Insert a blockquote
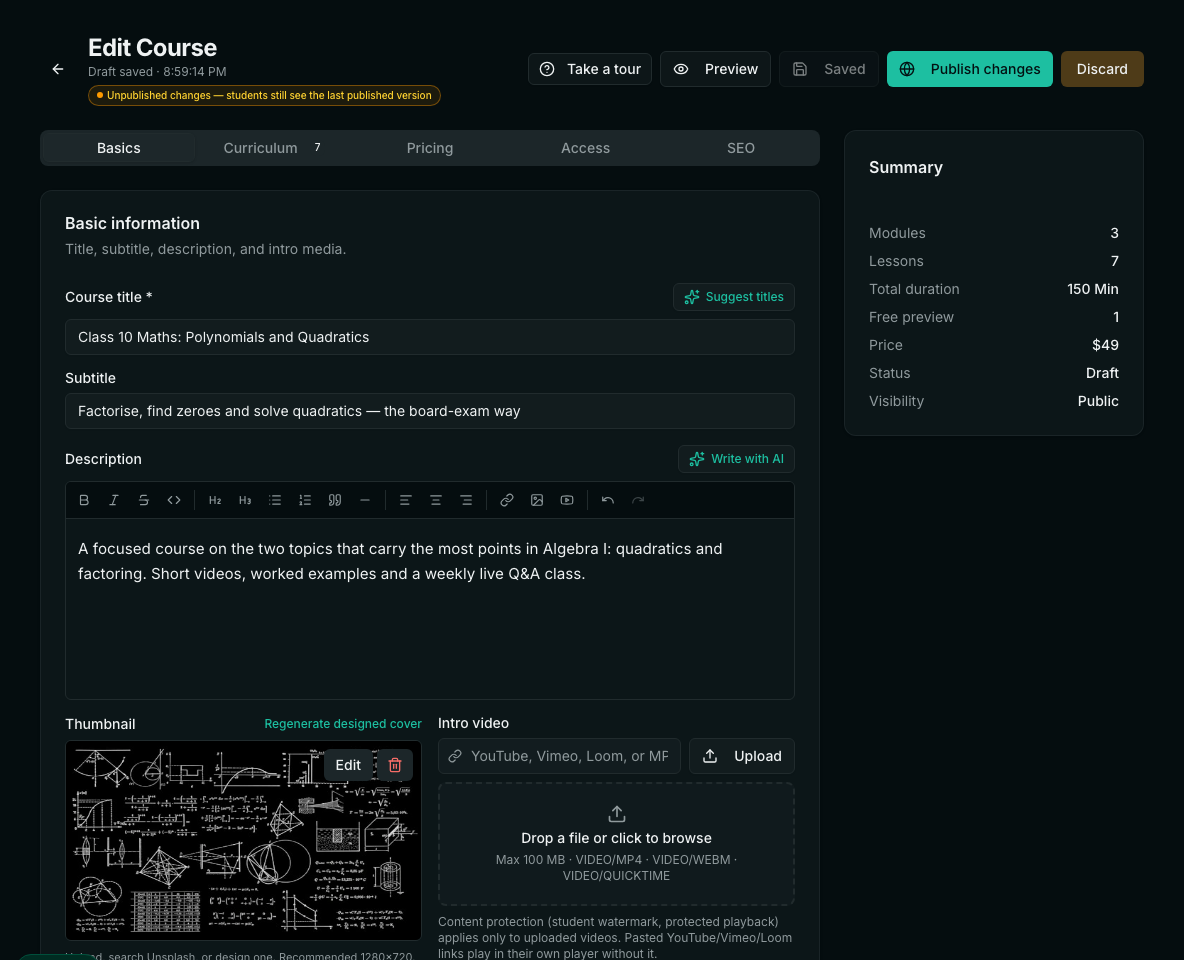 point(335,500)
